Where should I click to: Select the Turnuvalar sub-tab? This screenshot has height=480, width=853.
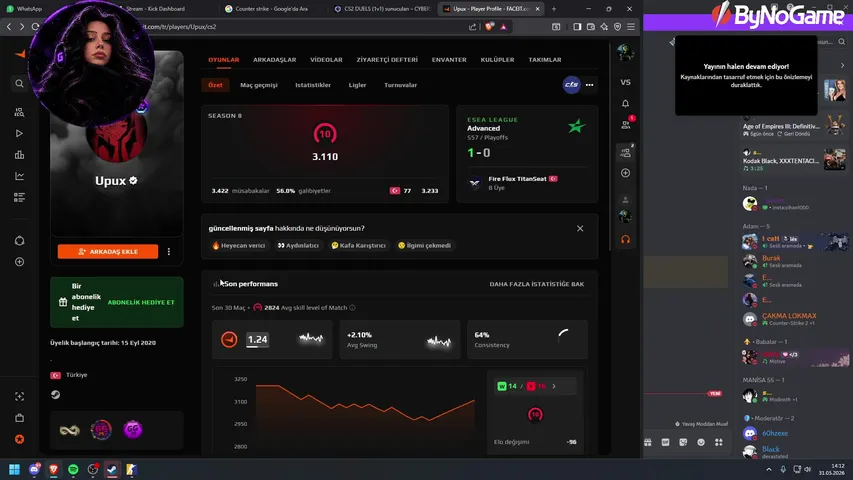tap(400, 85)
